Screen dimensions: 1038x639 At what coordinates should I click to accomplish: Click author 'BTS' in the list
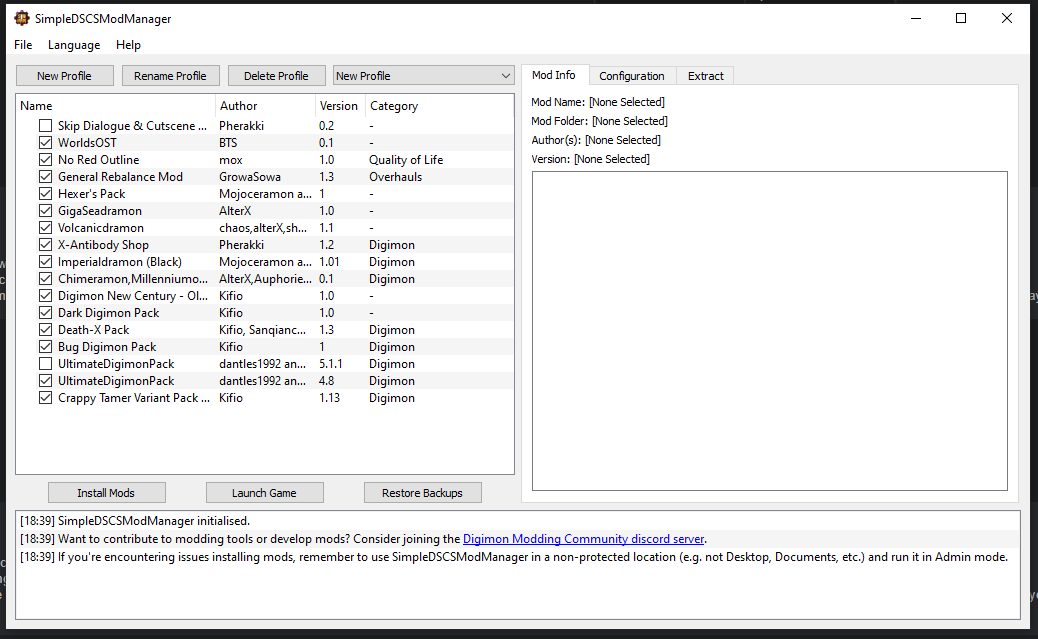click(x=228, y=142)
